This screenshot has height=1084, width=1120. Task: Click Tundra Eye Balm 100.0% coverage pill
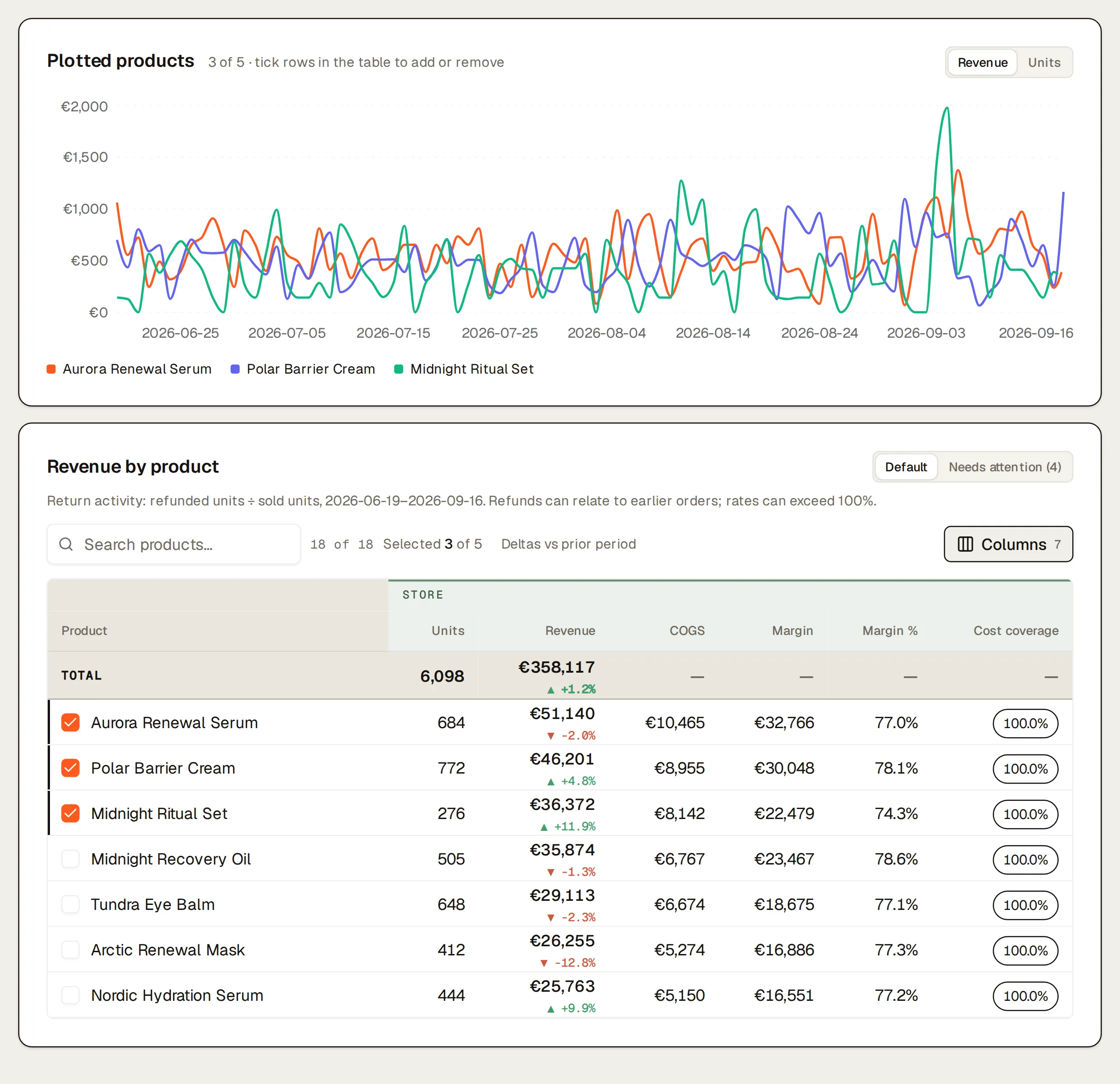pyautogui.click(x=1025, y=905)
